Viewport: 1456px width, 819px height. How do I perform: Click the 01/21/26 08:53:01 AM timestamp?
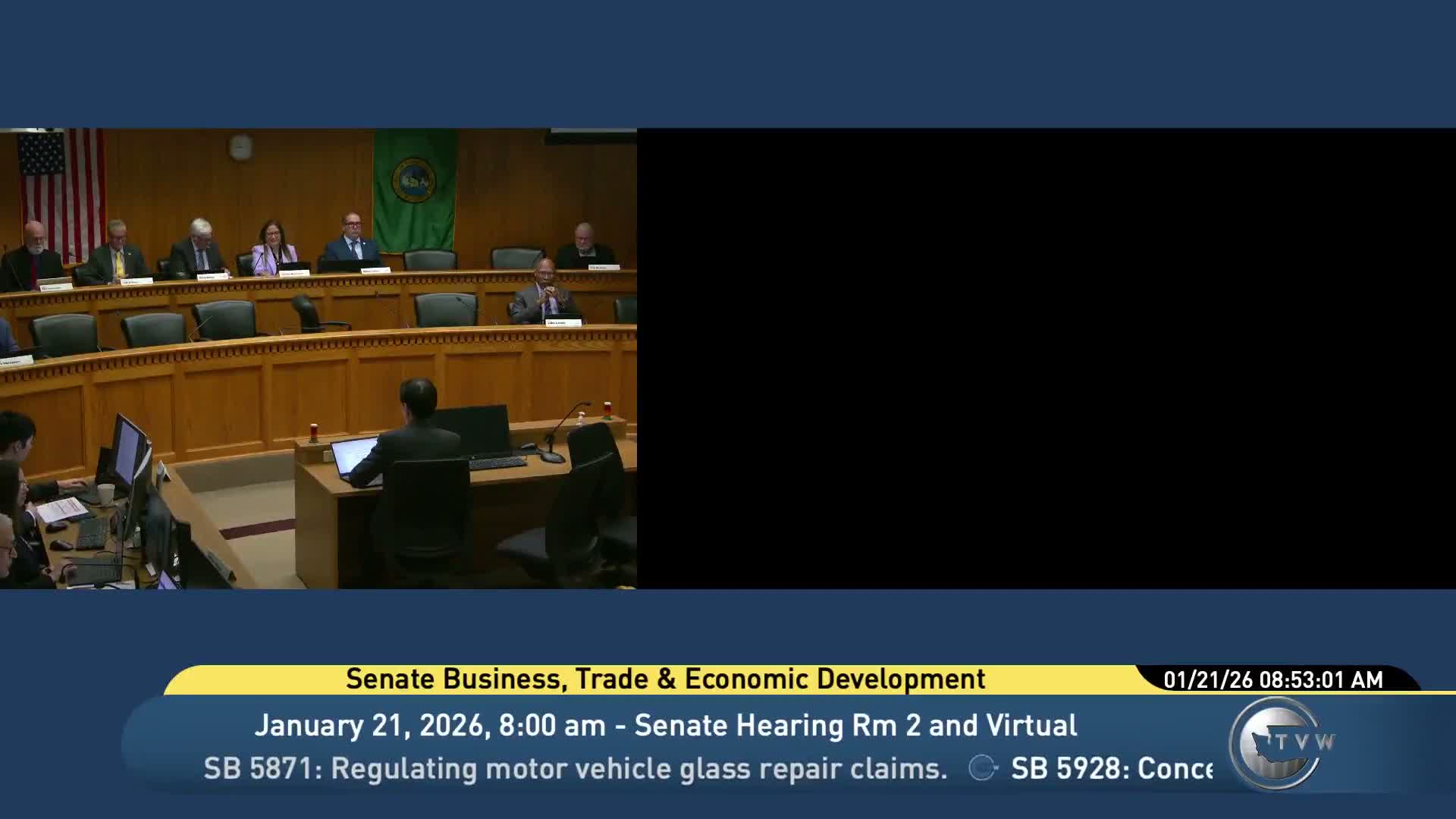pos(1273,679)
